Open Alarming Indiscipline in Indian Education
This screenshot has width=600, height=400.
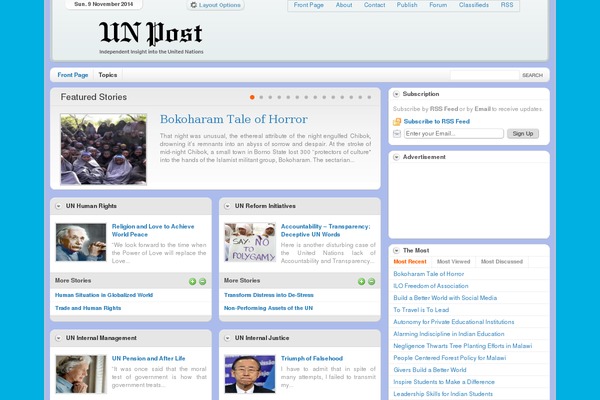448,334
